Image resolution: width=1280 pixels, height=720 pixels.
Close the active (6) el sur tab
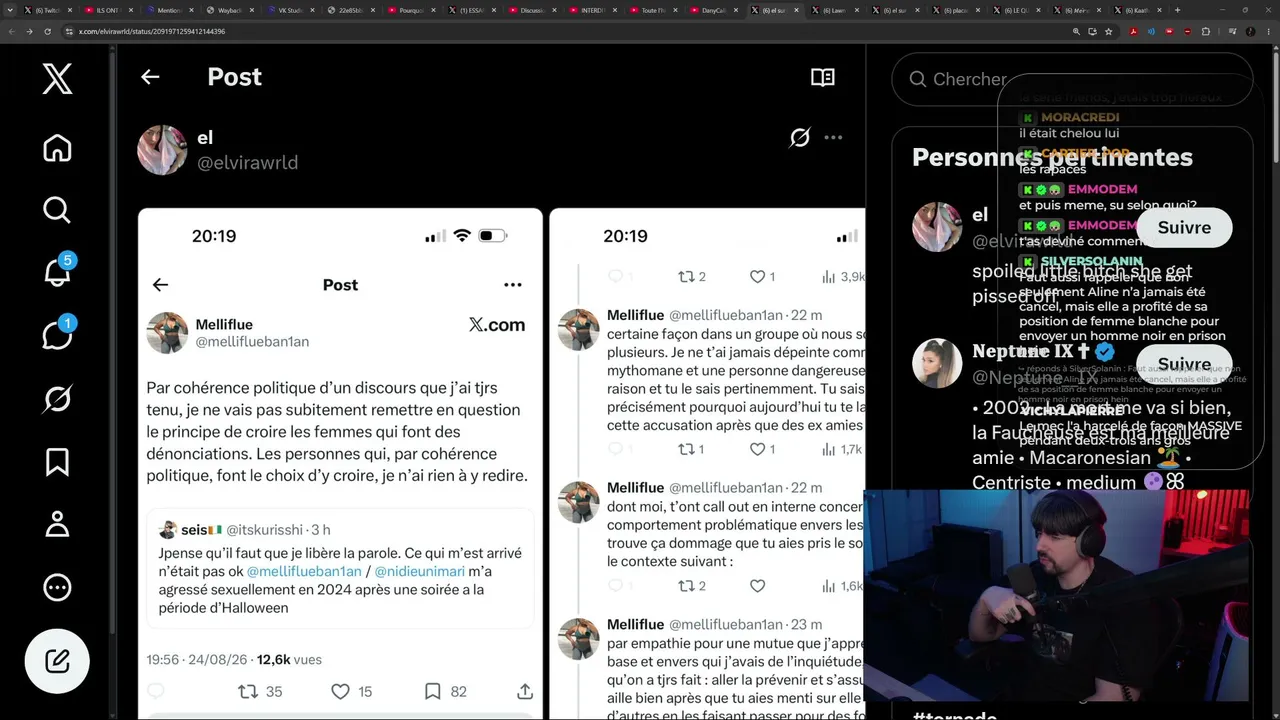(x=795, y=10)
